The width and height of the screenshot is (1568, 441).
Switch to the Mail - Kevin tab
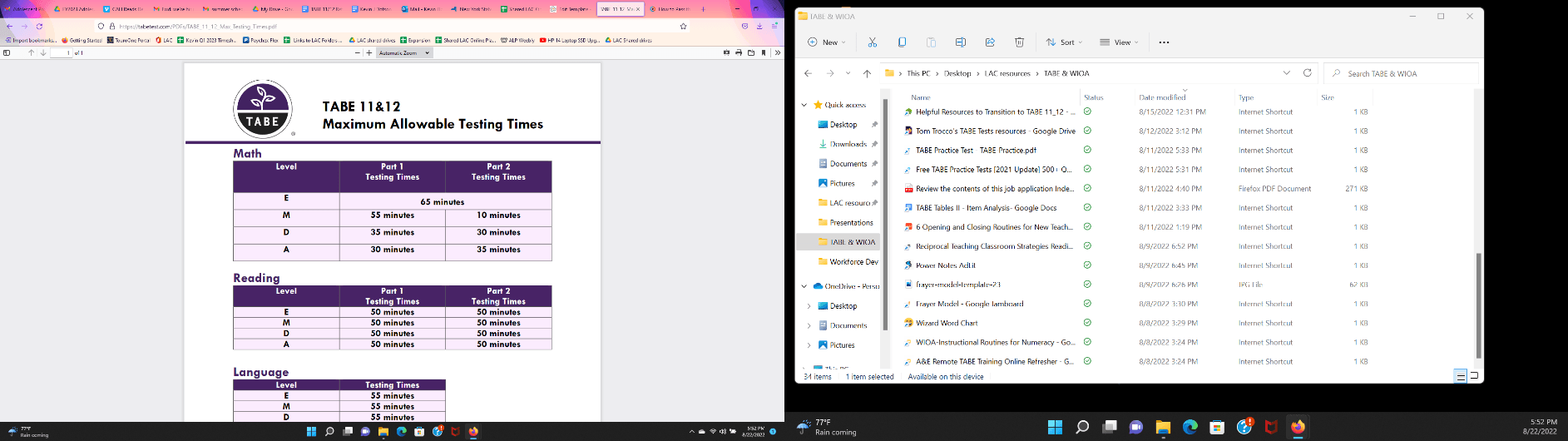[x=422, y=8]
